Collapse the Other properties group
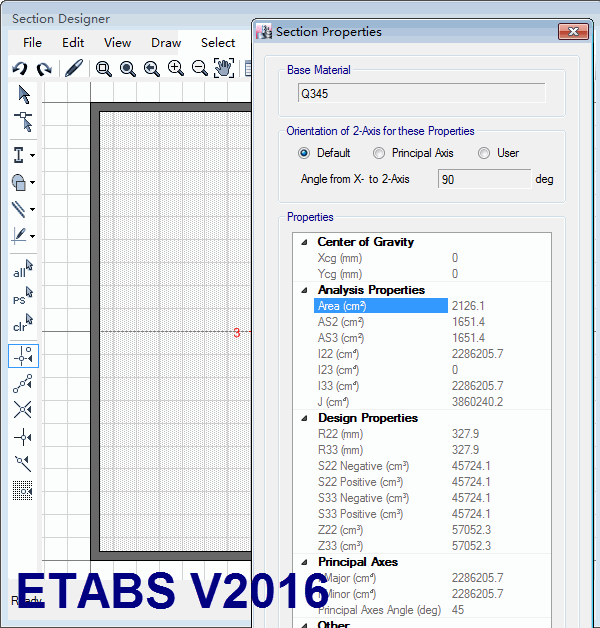 (305, 625)
